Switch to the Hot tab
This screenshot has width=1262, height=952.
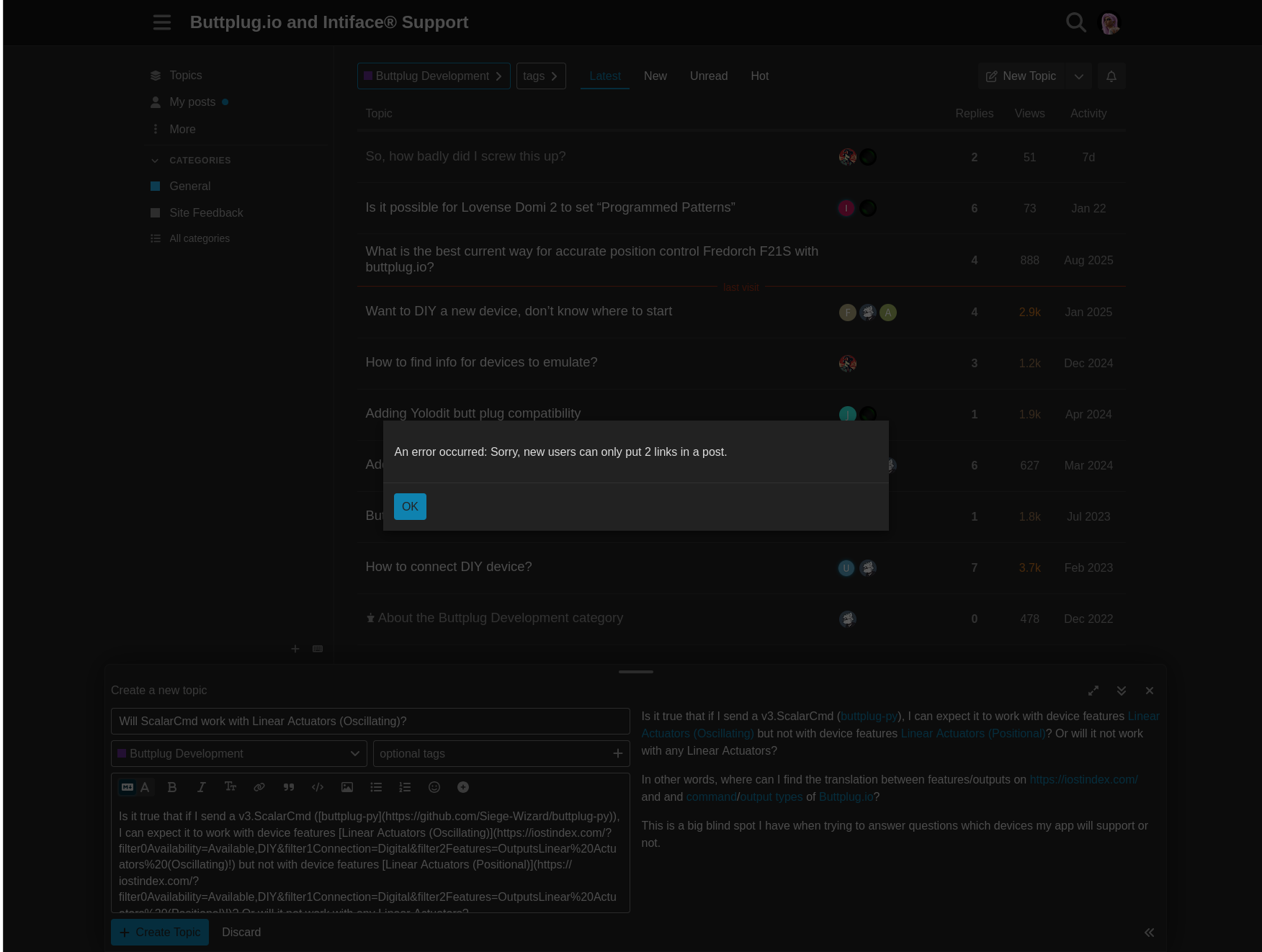(759, 76)
